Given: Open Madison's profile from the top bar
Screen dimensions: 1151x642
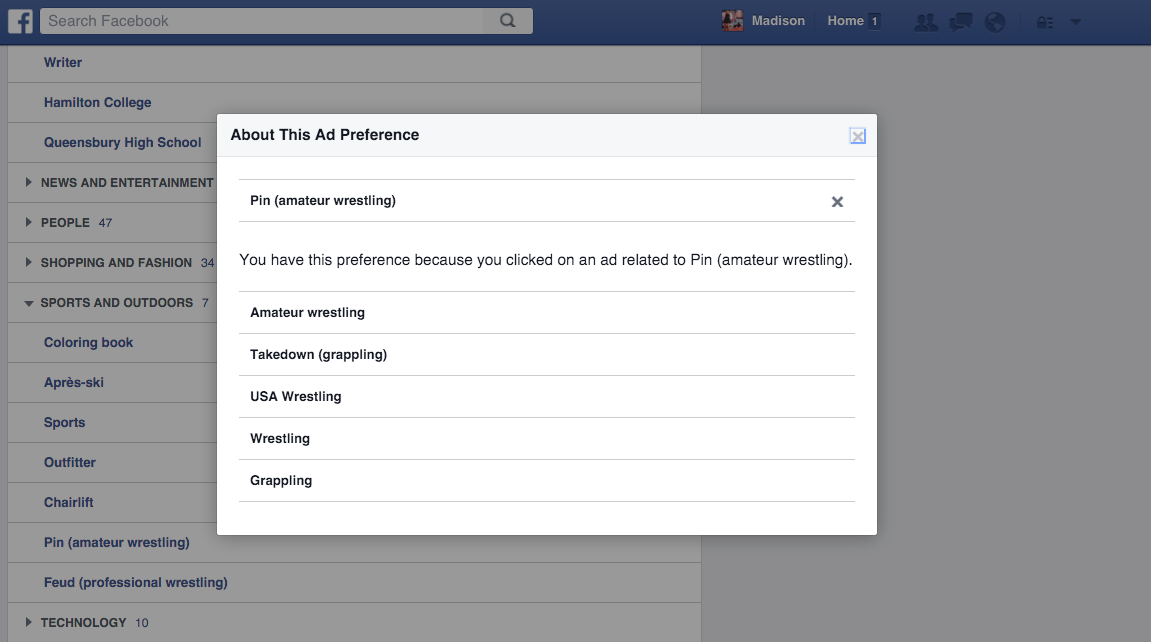Looking at the screenshot, I should 778,21.
